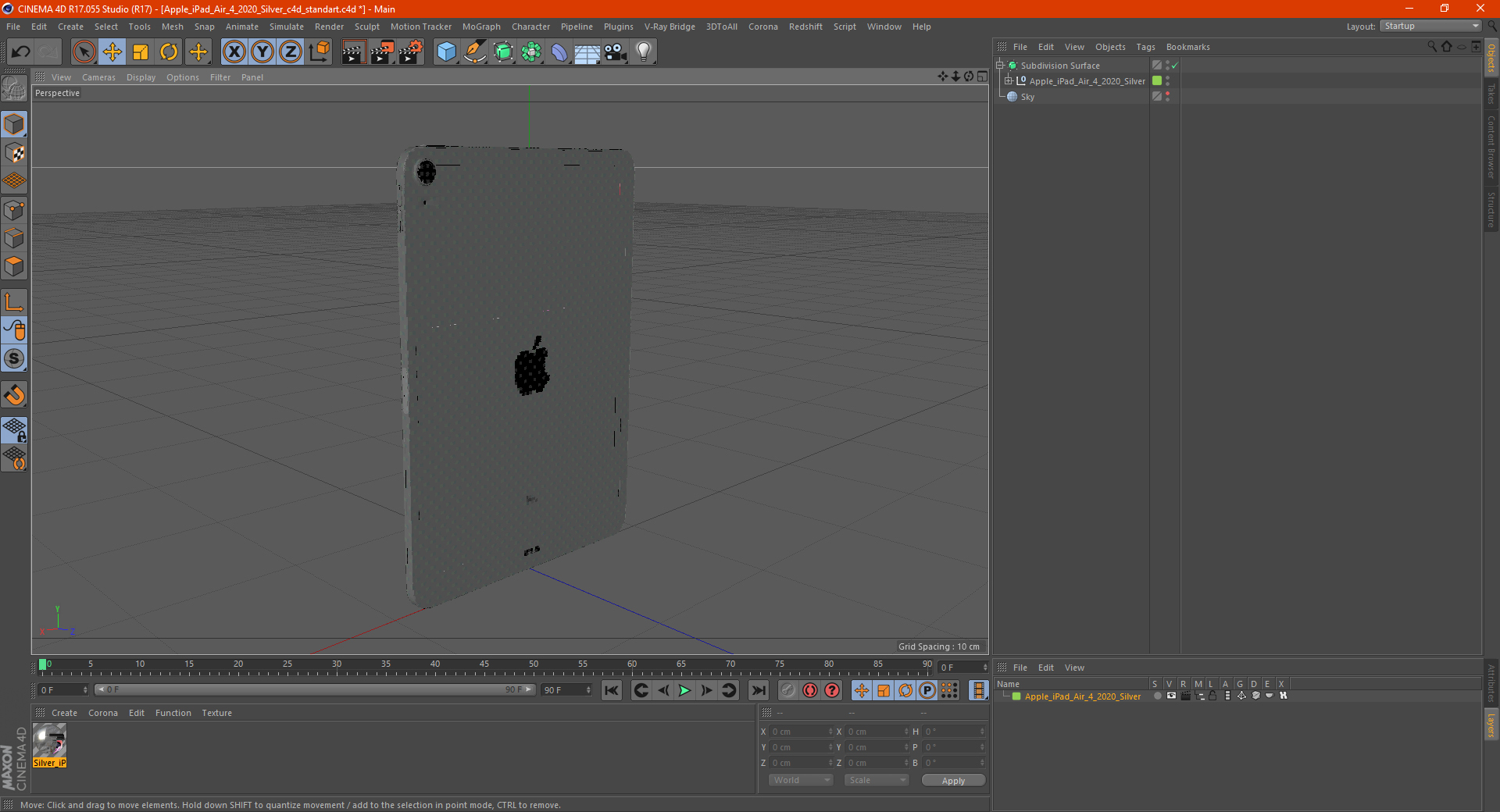Add a Cube primitive object
Image resolution: width=1500 pixels, height=812 pixels.
tap(447, 52)
